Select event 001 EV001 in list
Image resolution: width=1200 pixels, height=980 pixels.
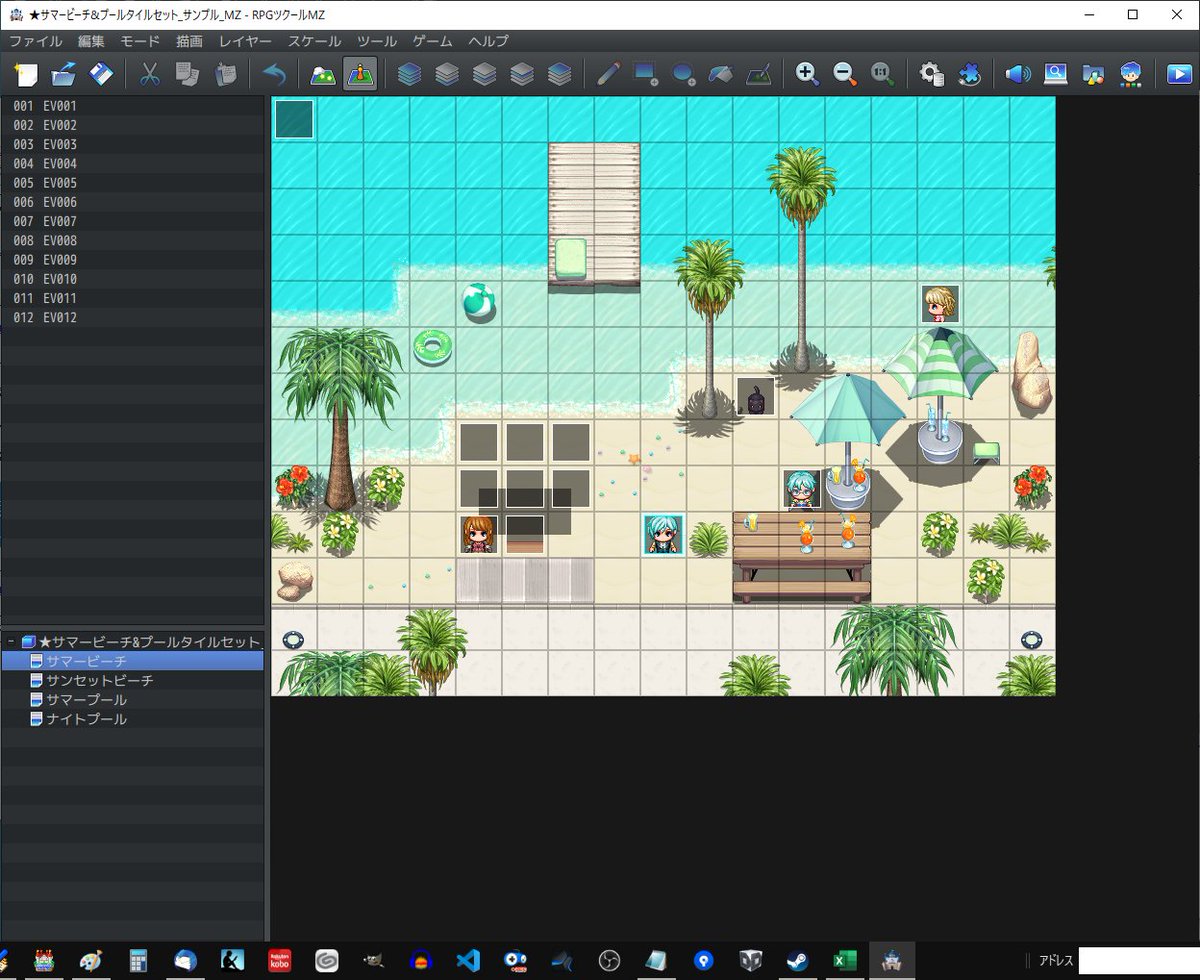[x=133, y=106]
